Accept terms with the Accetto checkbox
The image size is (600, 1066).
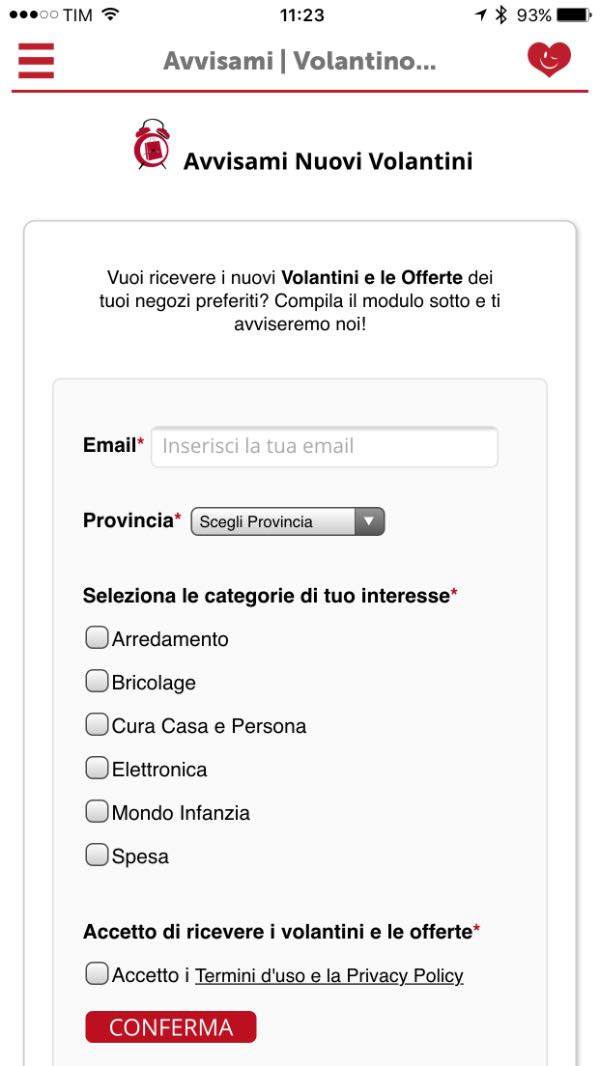tap(97, 974)
